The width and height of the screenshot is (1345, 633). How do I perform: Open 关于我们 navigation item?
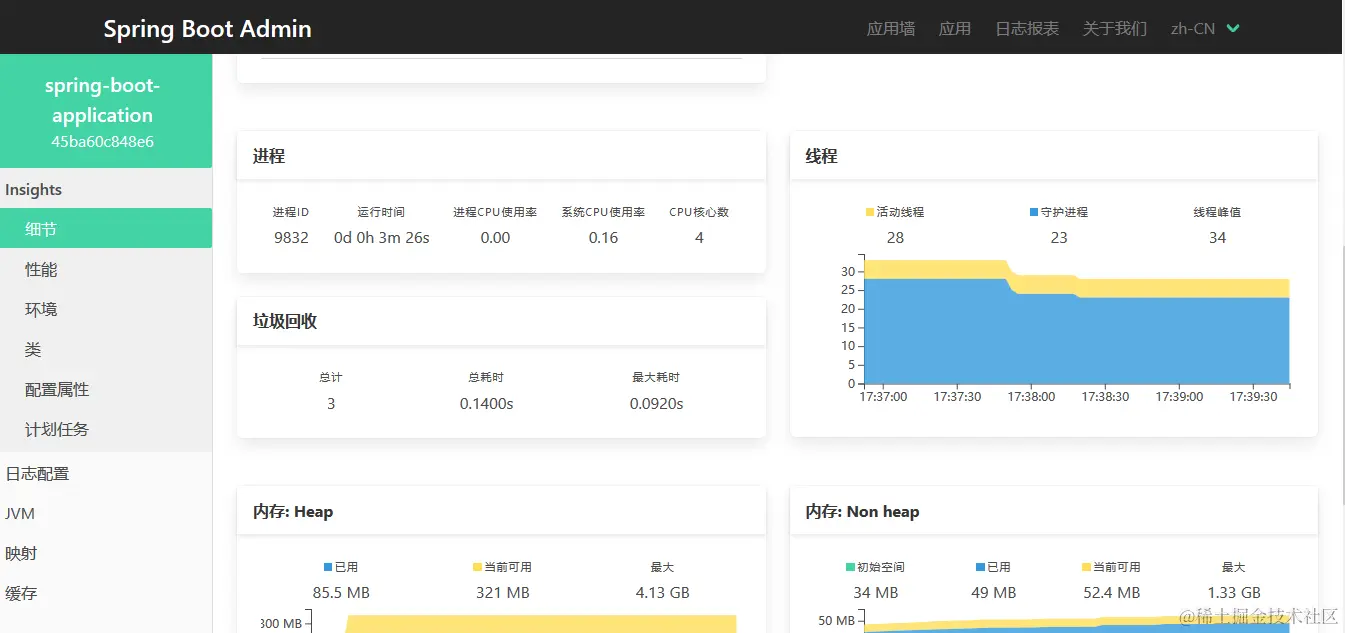point(1115,29)
